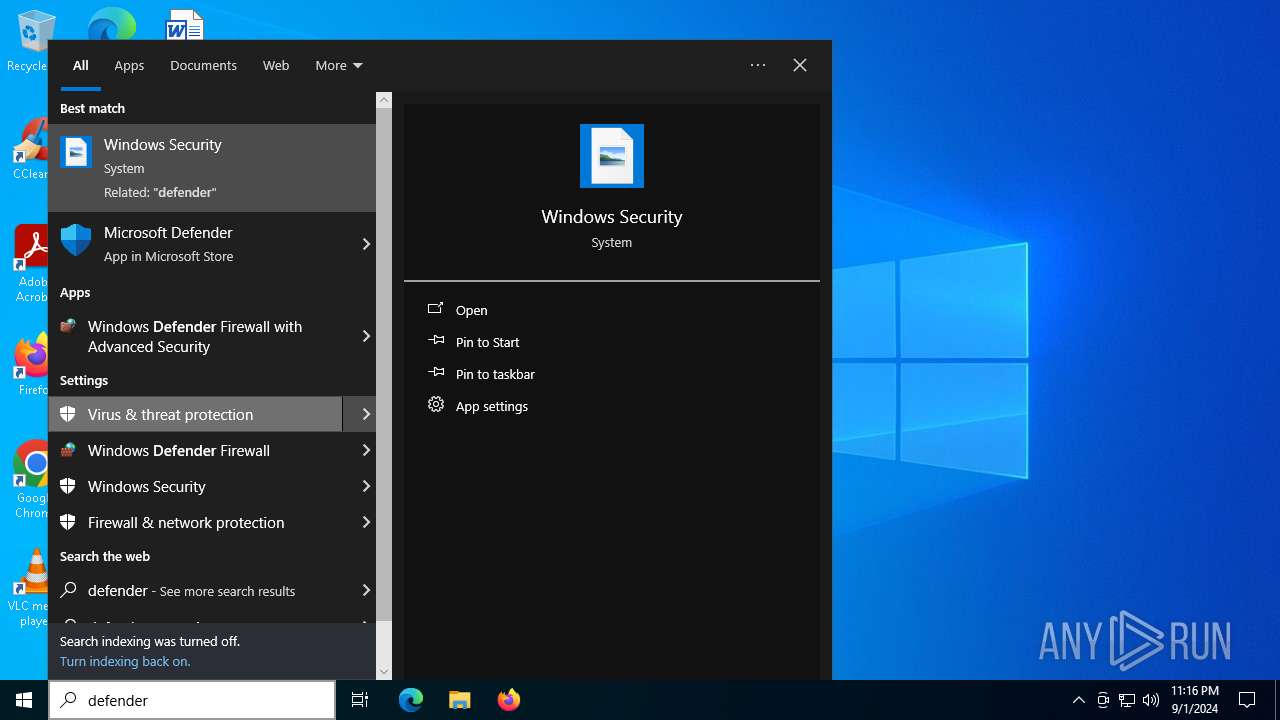Click the Windows Security settings shield icon
This screenshot has height=720, width=1280.
click(x=68, y=486)
